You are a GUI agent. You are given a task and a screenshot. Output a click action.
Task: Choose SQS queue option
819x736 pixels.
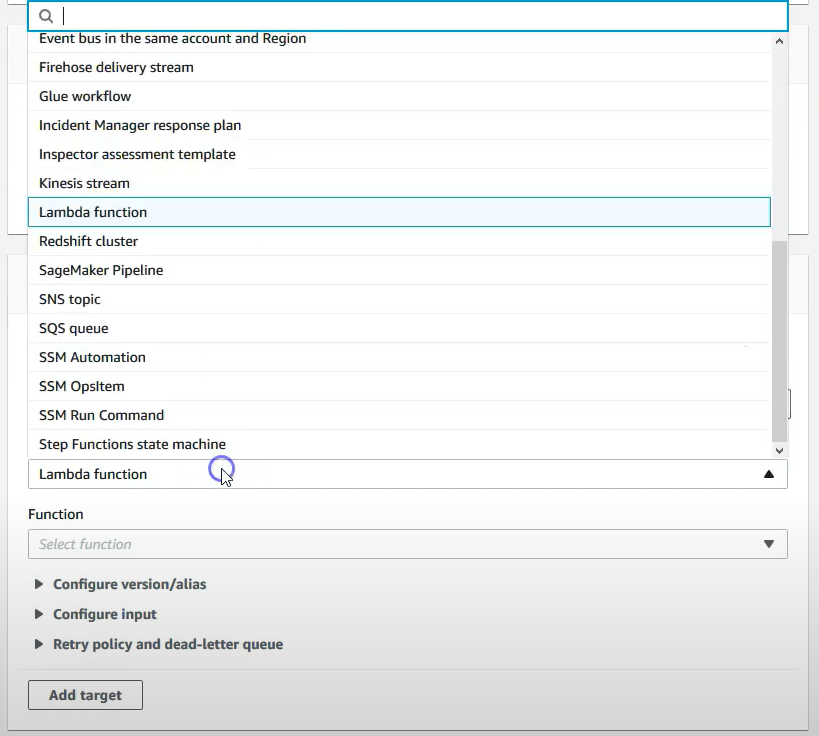(x=399, y=328)
